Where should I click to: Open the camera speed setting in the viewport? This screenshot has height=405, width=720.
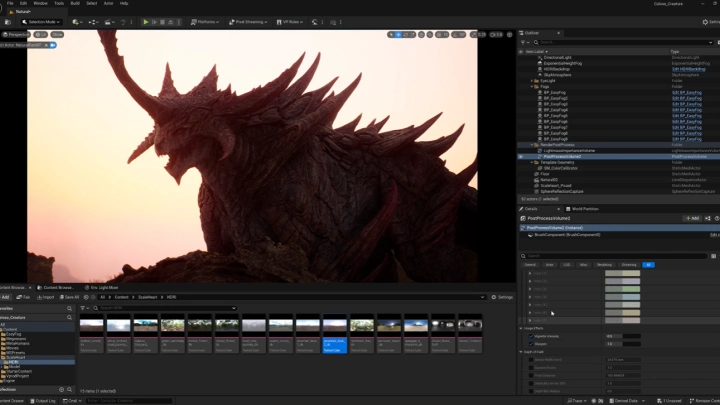496,34
